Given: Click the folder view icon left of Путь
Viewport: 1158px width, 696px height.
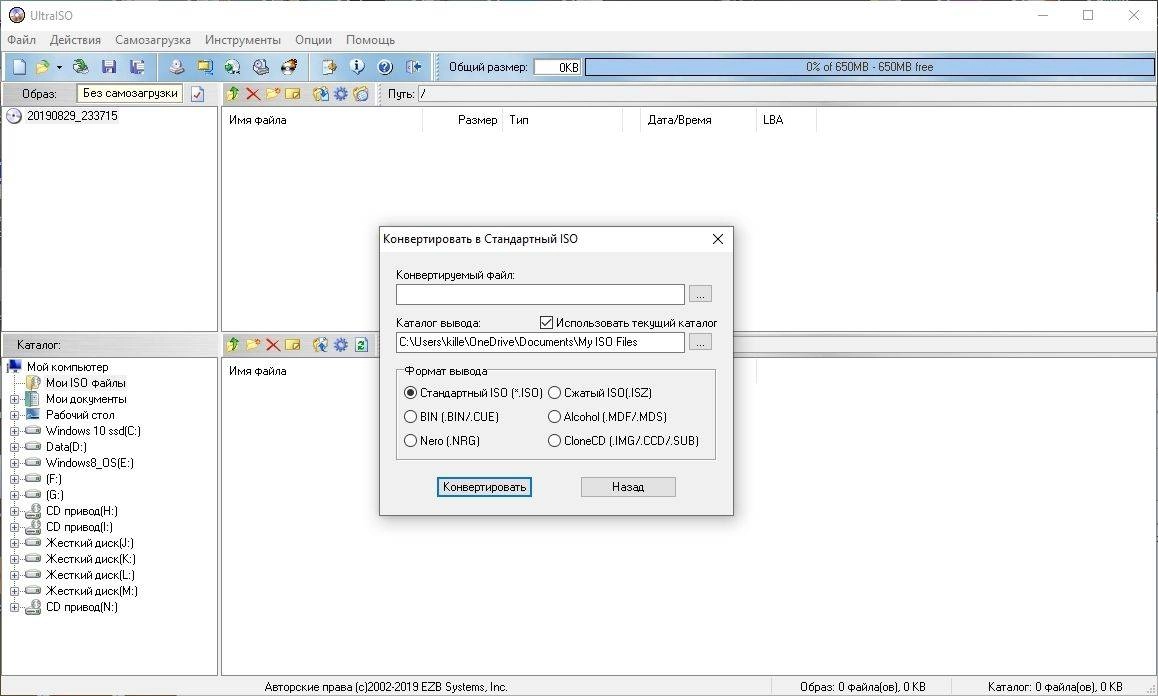Looking at the screenshot, I should coord(360,94).
